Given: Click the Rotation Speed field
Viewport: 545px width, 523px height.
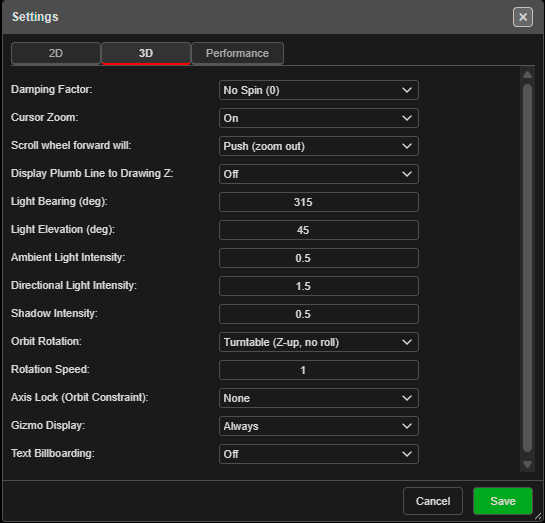Looking at the screenshot, I should pos(319,370).
